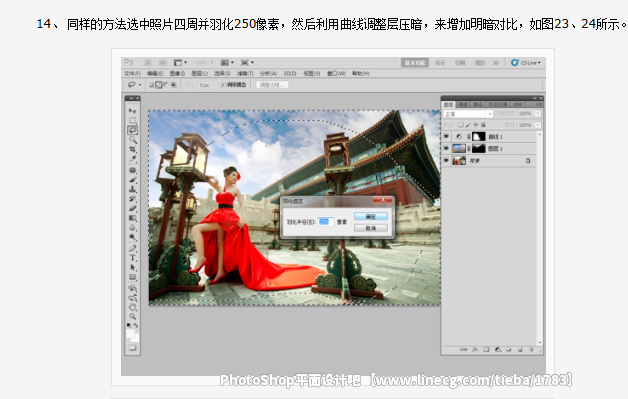Expand the Lasso tool preset dropdown arrow
The height and width of the screenshot is (399, 628).
coord(140,85)
